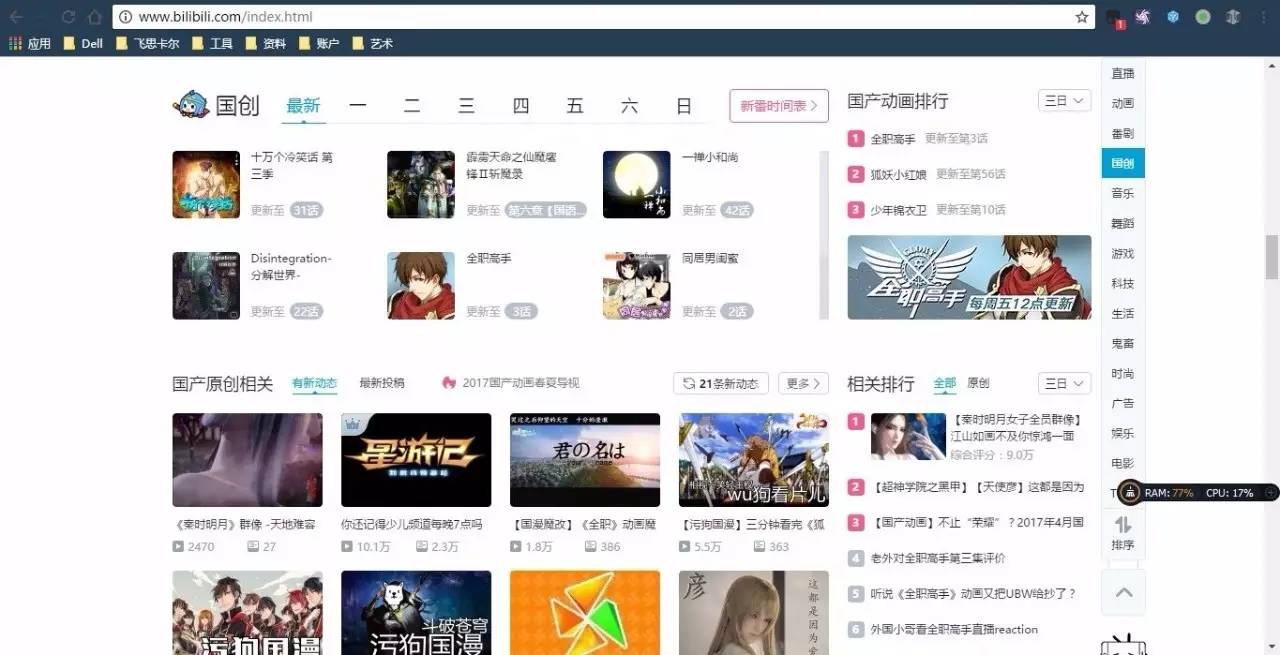This screenshot has width=1280, height=655.
Task: Click the 21条新动态 refresh button
Action: coord(720,383)
